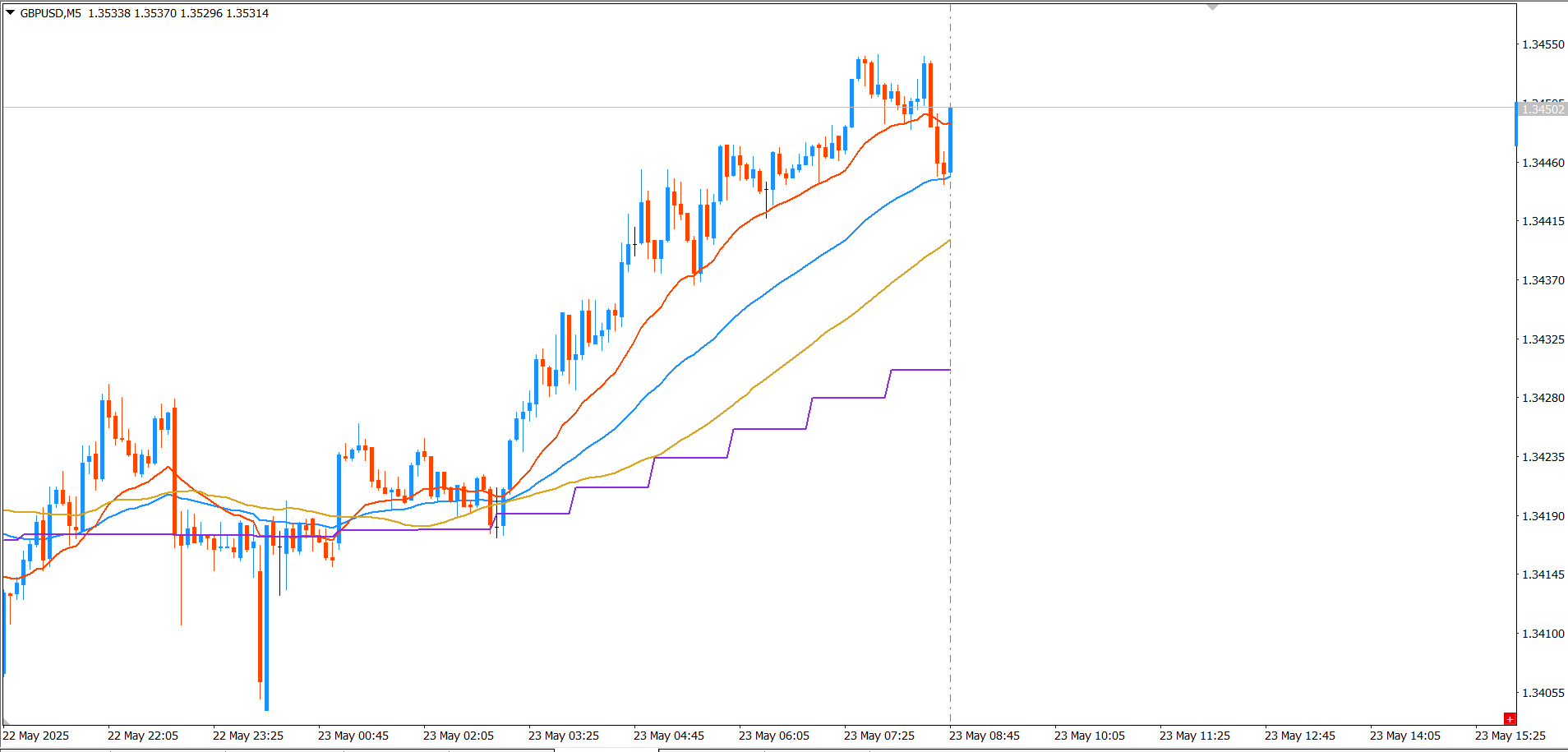The height and width of the screenshot is (752, 1568).
Task: Click the 23 May 03:25 time label
Action: point(564,736)
